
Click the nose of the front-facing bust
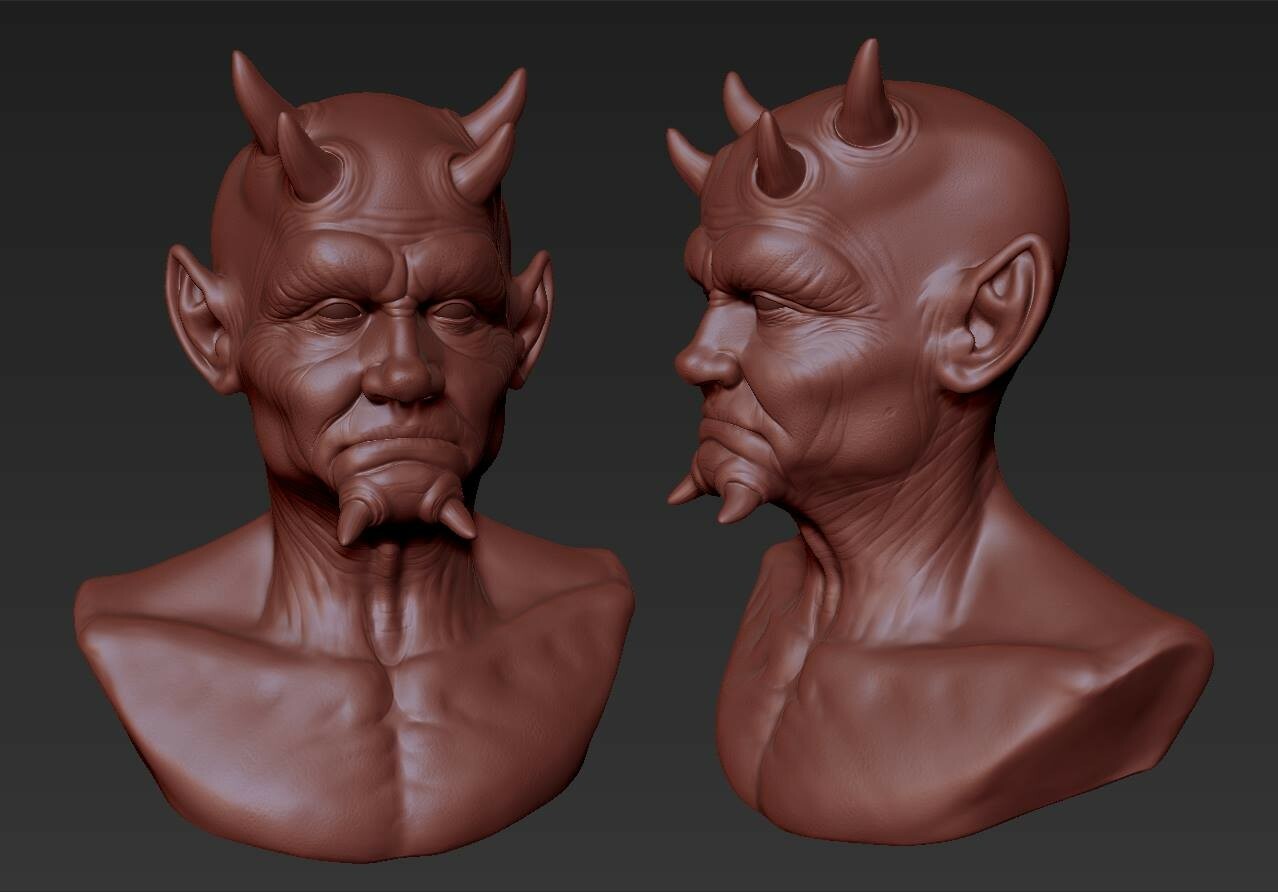[x=390, y=380]
